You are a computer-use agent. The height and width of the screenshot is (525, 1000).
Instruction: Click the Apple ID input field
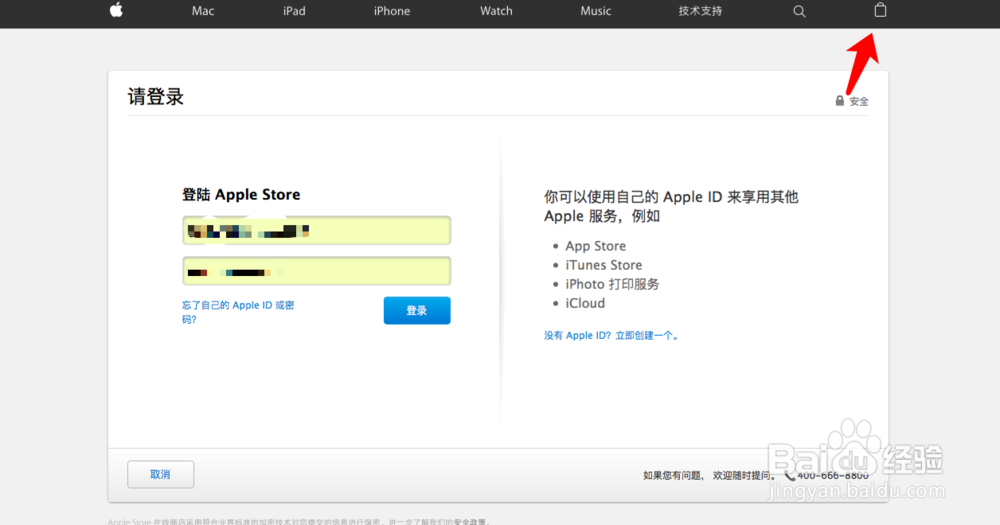coord(316,230)
